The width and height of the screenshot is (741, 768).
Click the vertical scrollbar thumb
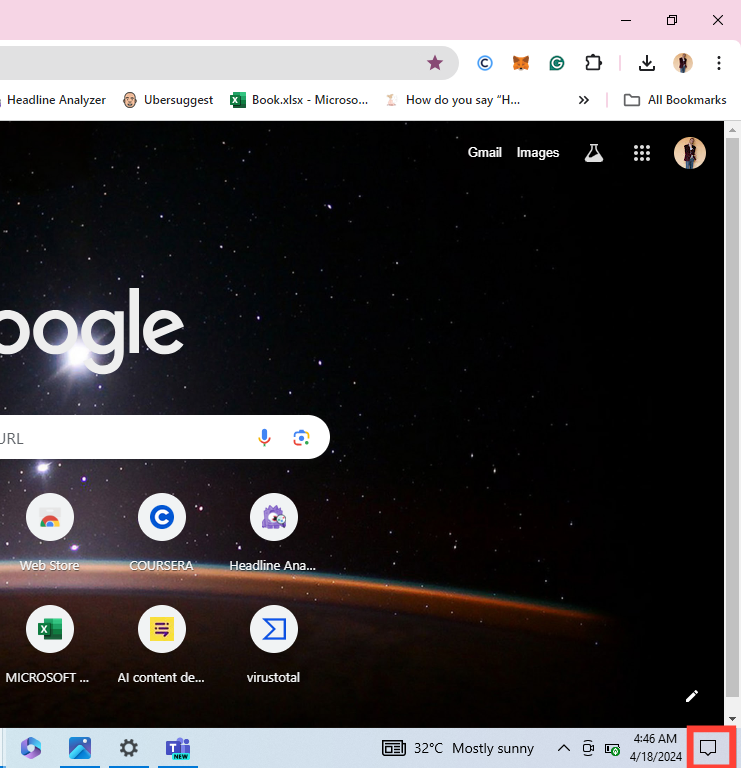pyautogui.click(x=732, y=417)
